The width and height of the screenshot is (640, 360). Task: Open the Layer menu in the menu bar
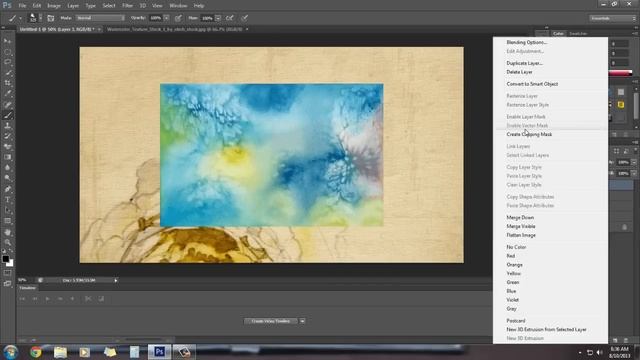73,6
